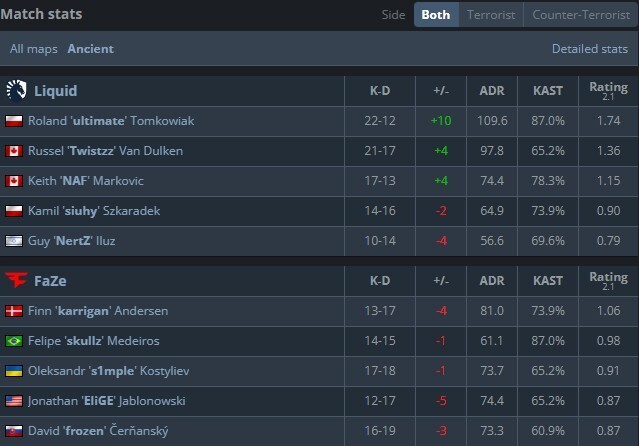
Task: Open David 'frozen' Čerňanský's player profile
Action: pyautogui.click(x=98, y=431)
